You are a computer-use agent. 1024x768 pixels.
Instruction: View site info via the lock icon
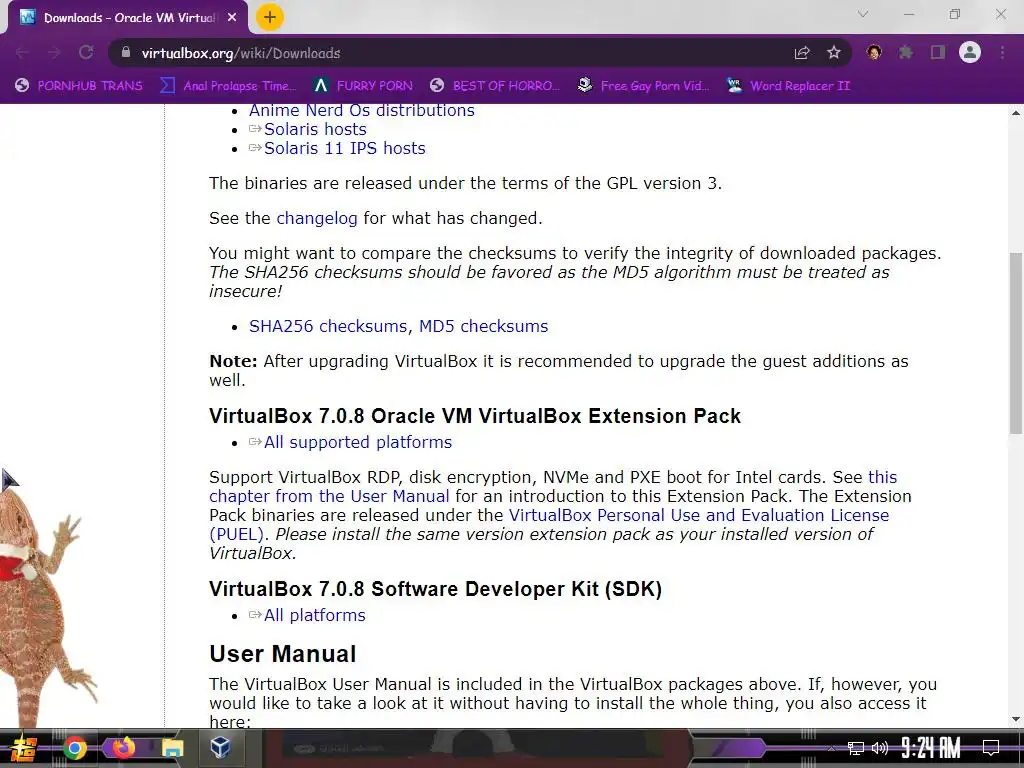pyautogui.click(x=127, y=53)
